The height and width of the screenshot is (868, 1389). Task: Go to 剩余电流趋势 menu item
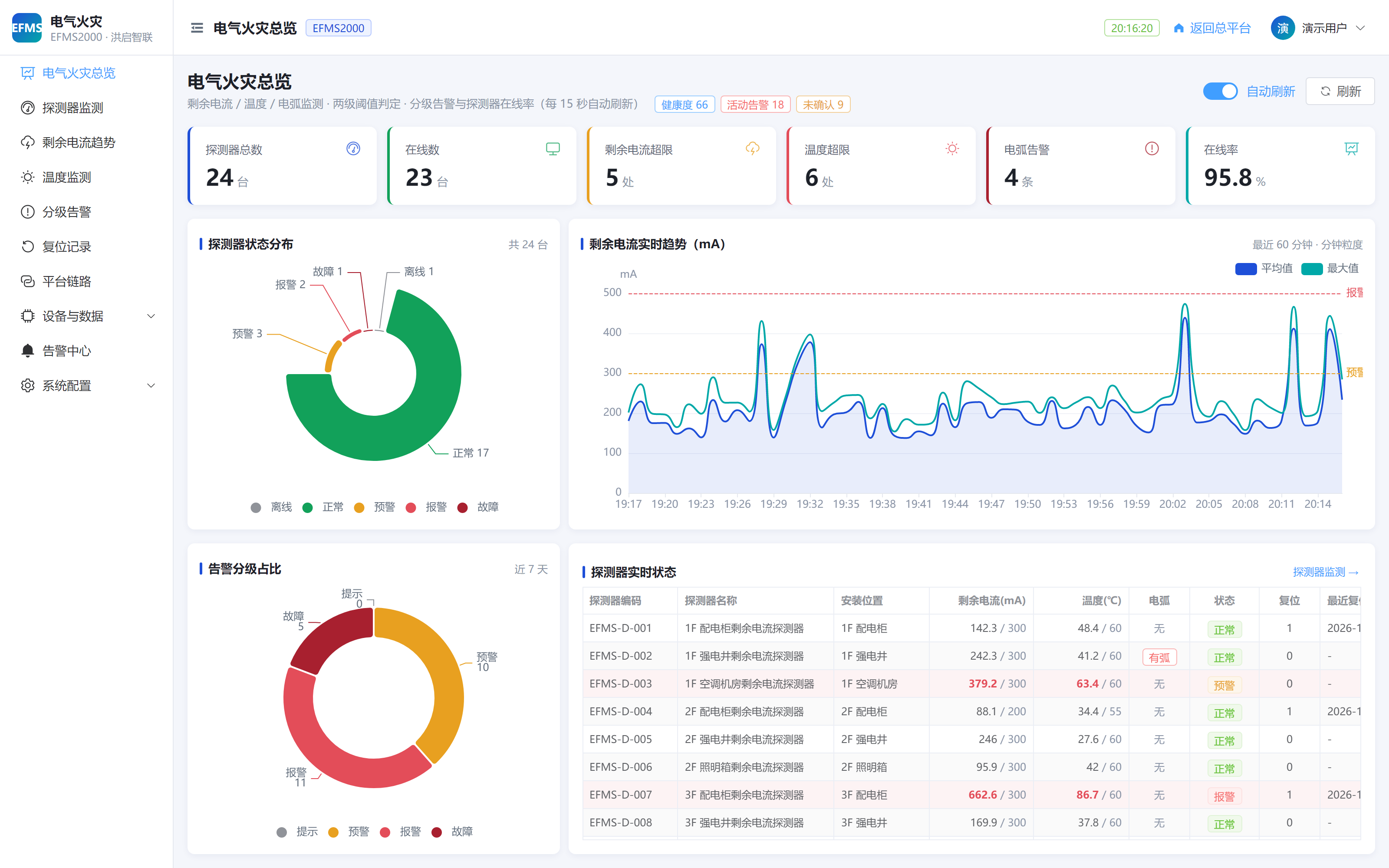(86, 142)
